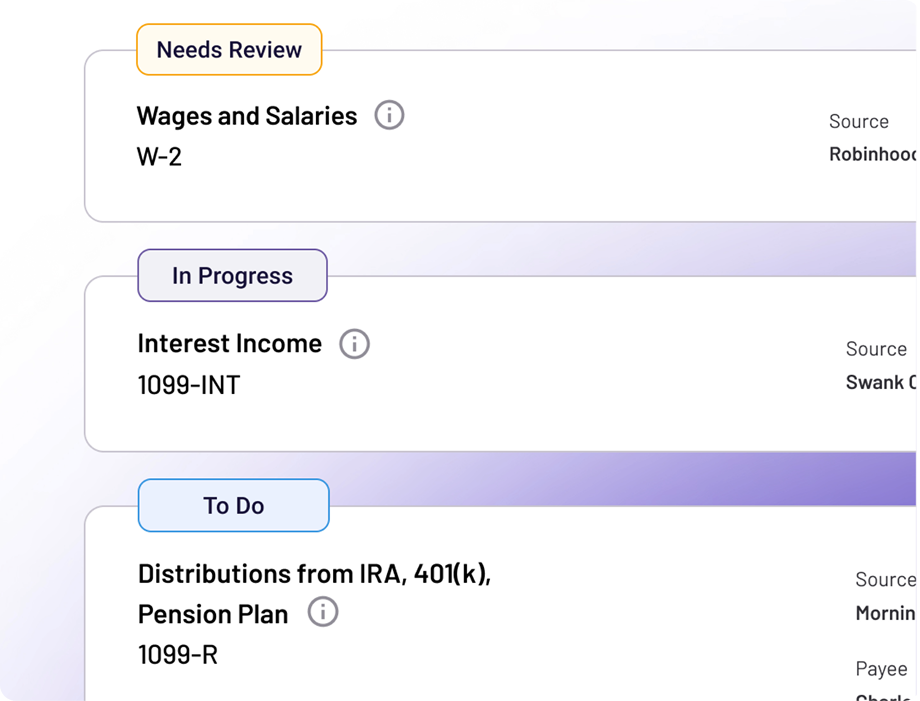Click the Source label in Interest Income card
Image resolution: width=920 pixels, height=701 pixels.
(876, 349)
